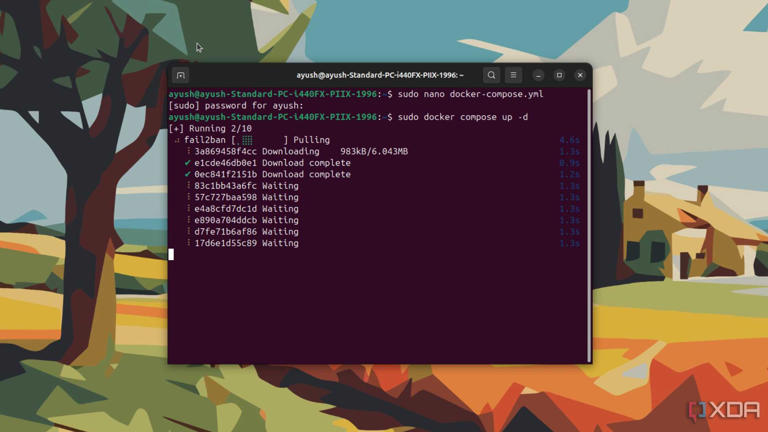
Task: Maximize the terminal window
Action: (x=559, y=75)
